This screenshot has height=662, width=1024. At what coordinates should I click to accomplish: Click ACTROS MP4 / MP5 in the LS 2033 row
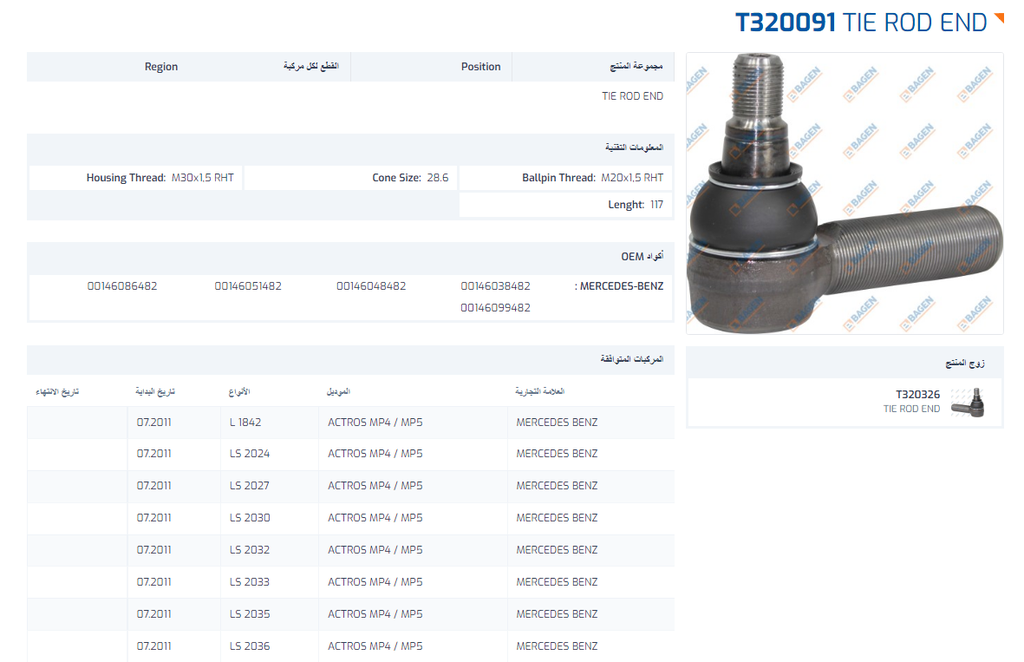click(375, 582)
